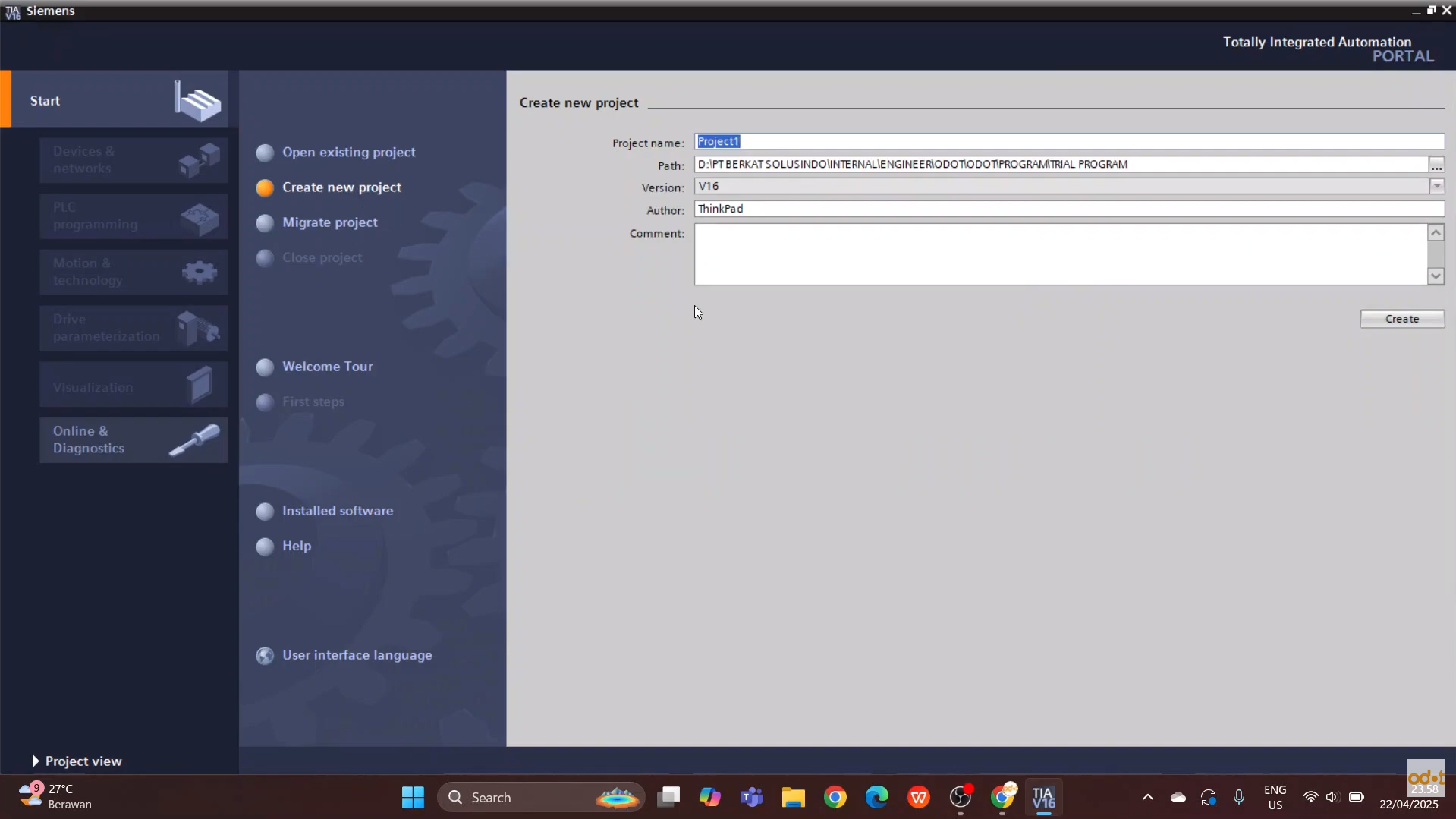This screenshot has height=819, width=1456.
Task: Click the Path input field
Action: [x=1061, y=164]
